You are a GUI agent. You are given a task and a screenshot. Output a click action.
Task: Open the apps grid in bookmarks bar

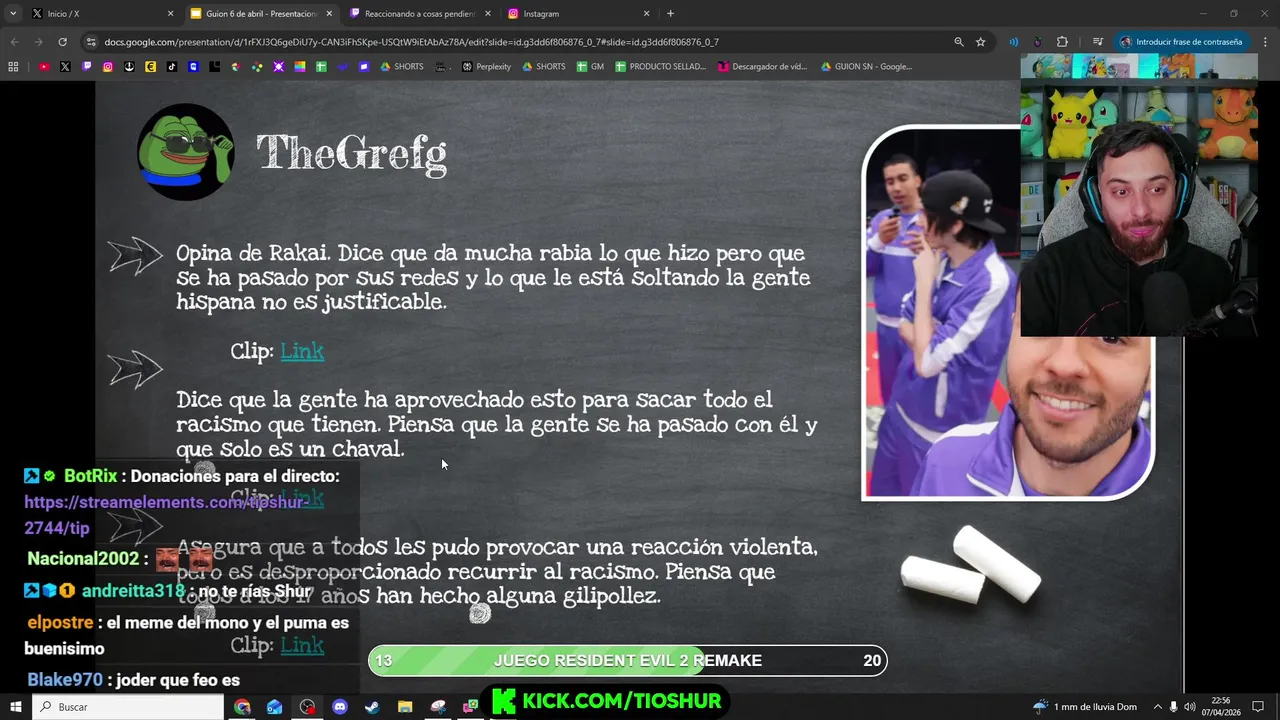click(13, 67)
